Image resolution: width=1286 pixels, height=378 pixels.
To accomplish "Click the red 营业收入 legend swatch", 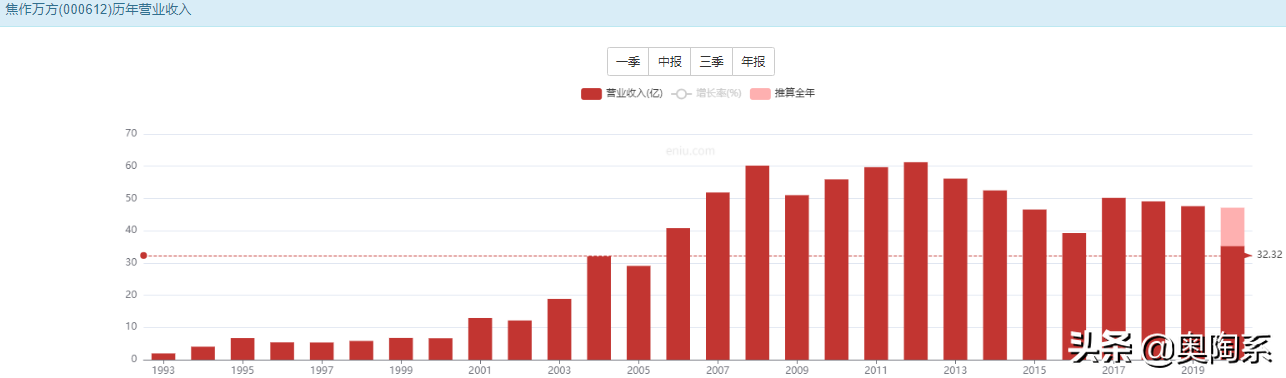I will [x=591, y=93].
